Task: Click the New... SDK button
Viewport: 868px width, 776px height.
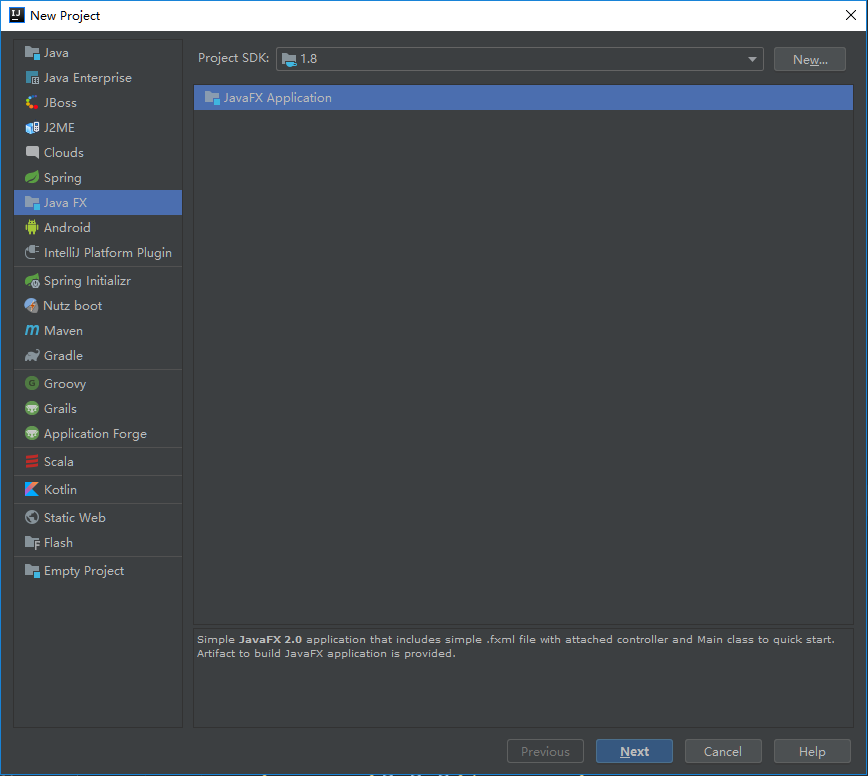Action: coord(810,59)
